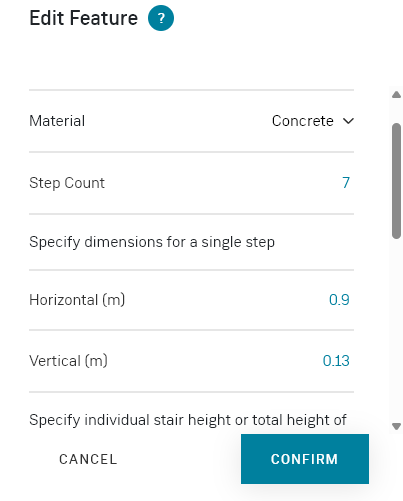This screenshot has width=403, height=501.
Task: Click the empty scrollbar track below the thumb
Action: pyautogui.click(x=396, y=330)
